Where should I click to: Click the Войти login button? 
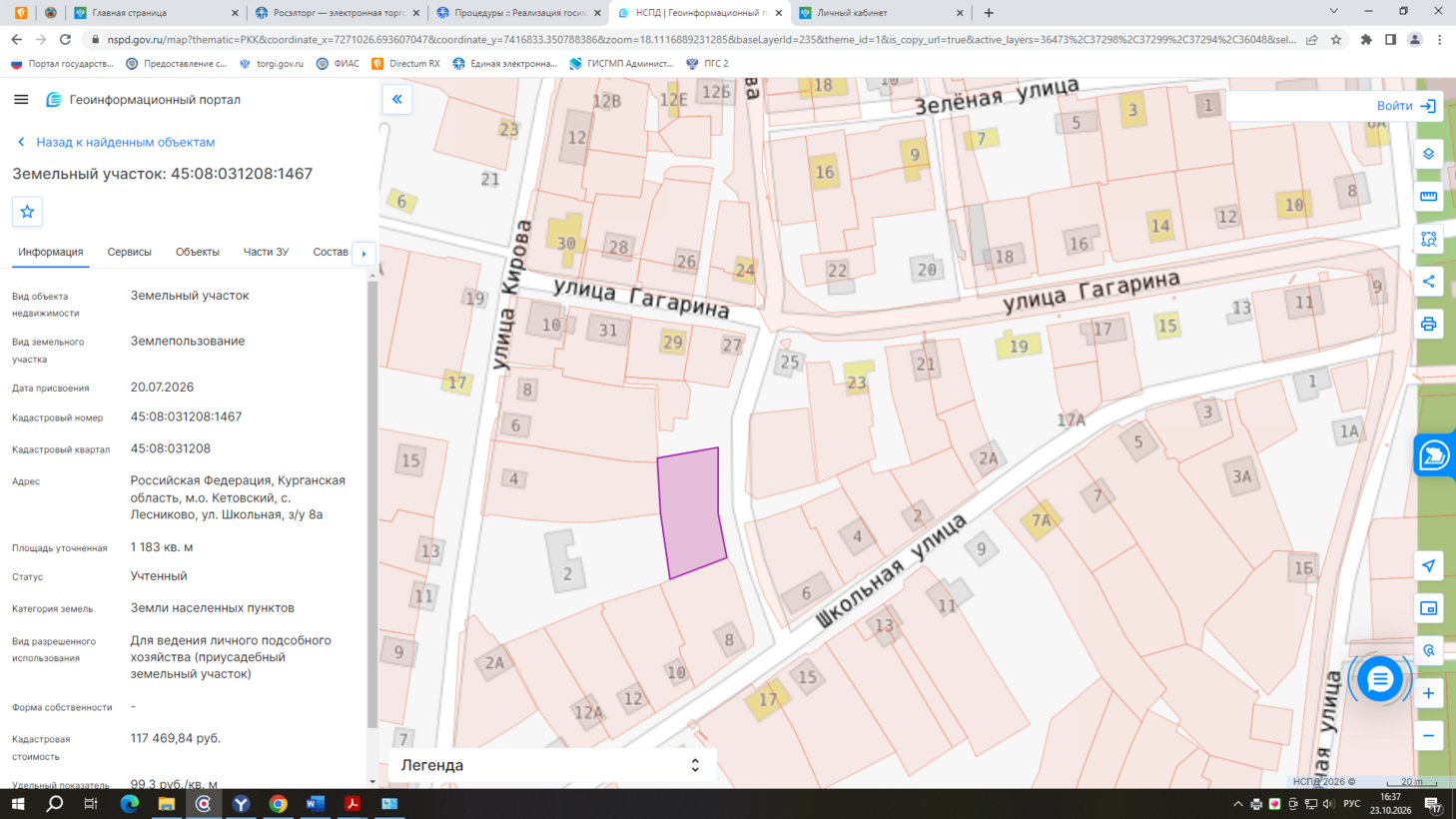pyautogui.click(x=1406, y=106)
